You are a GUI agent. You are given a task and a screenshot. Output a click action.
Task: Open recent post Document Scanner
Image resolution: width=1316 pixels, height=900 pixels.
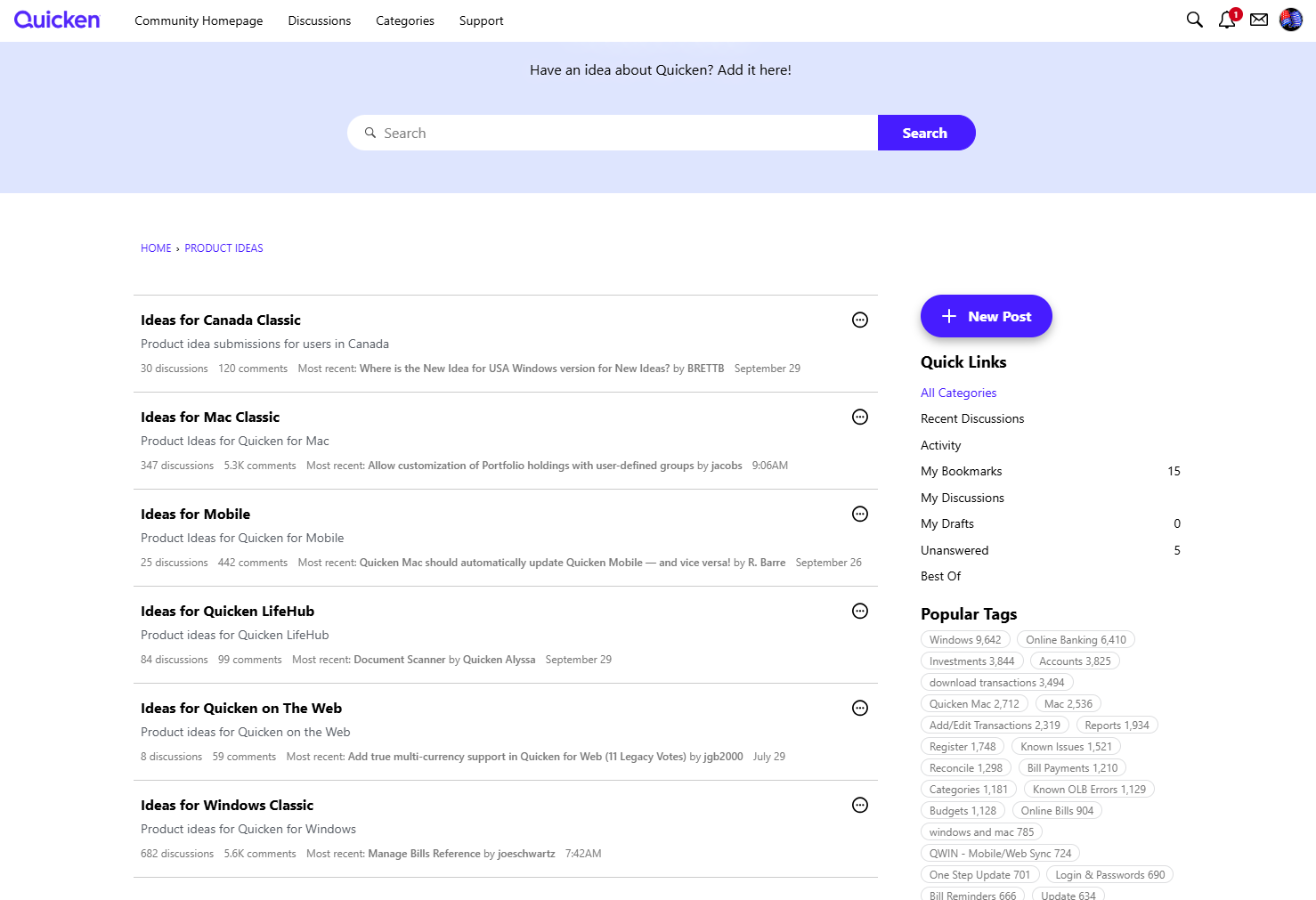[x=399, y=660]
